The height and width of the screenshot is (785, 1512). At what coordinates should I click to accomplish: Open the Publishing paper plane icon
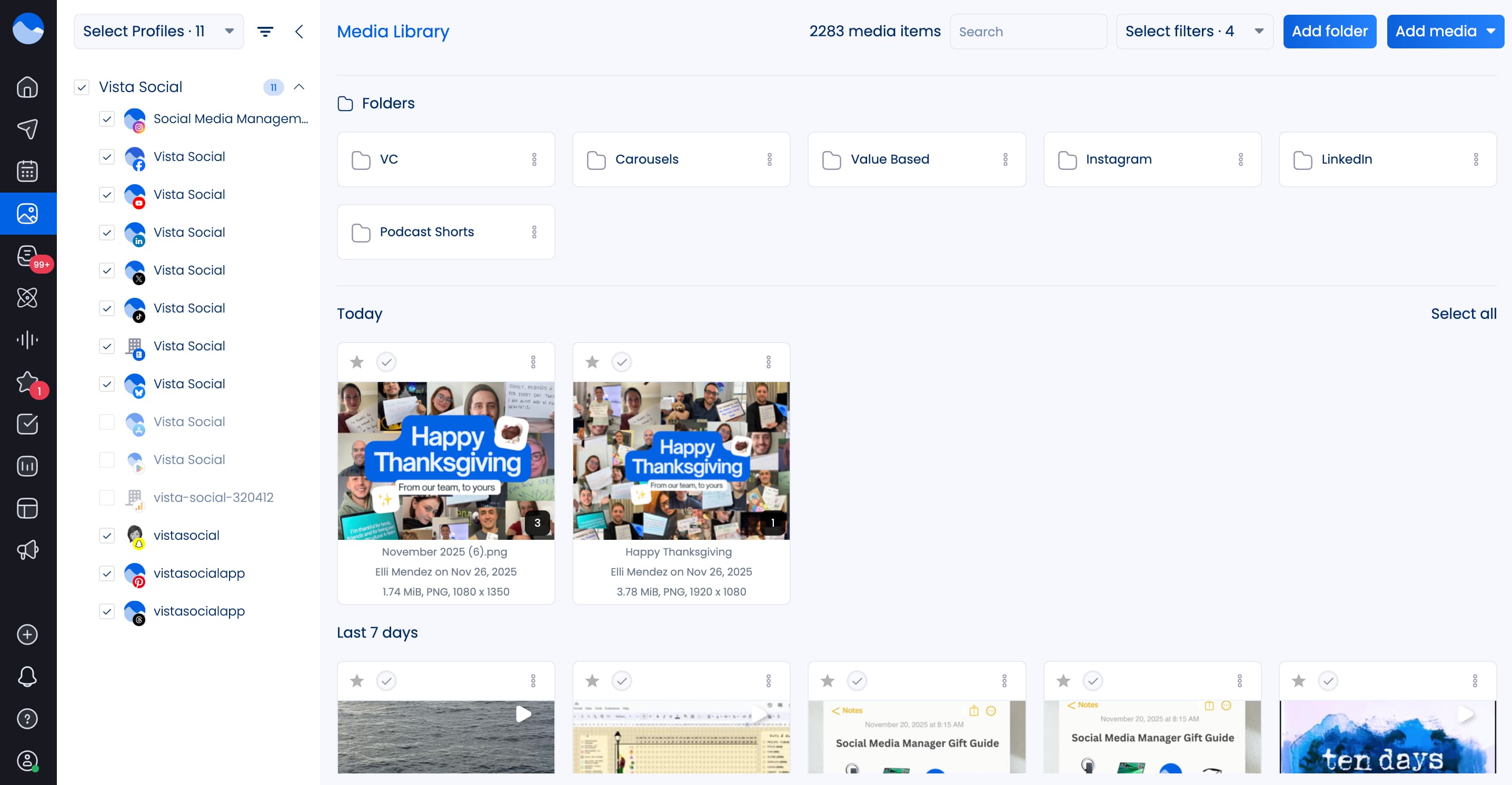coord(27,128)
